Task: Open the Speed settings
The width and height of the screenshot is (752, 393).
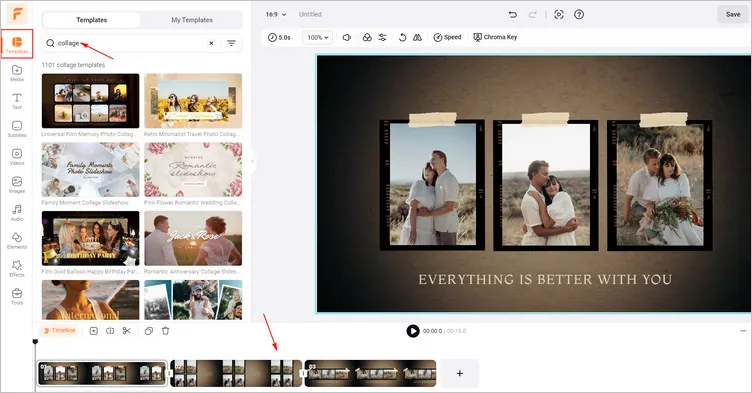Action: (x=447, y=37)
